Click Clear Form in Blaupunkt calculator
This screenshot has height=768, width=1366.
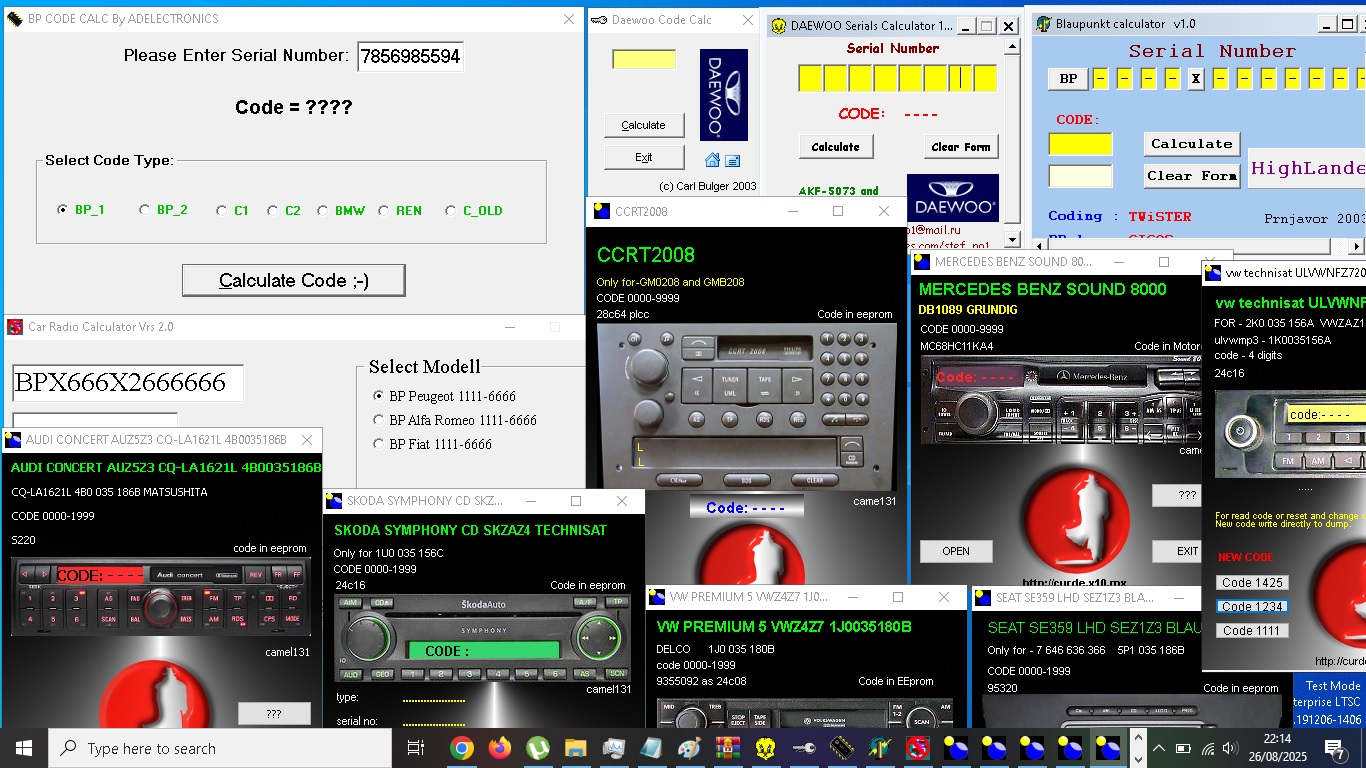tap(1191, 176)
